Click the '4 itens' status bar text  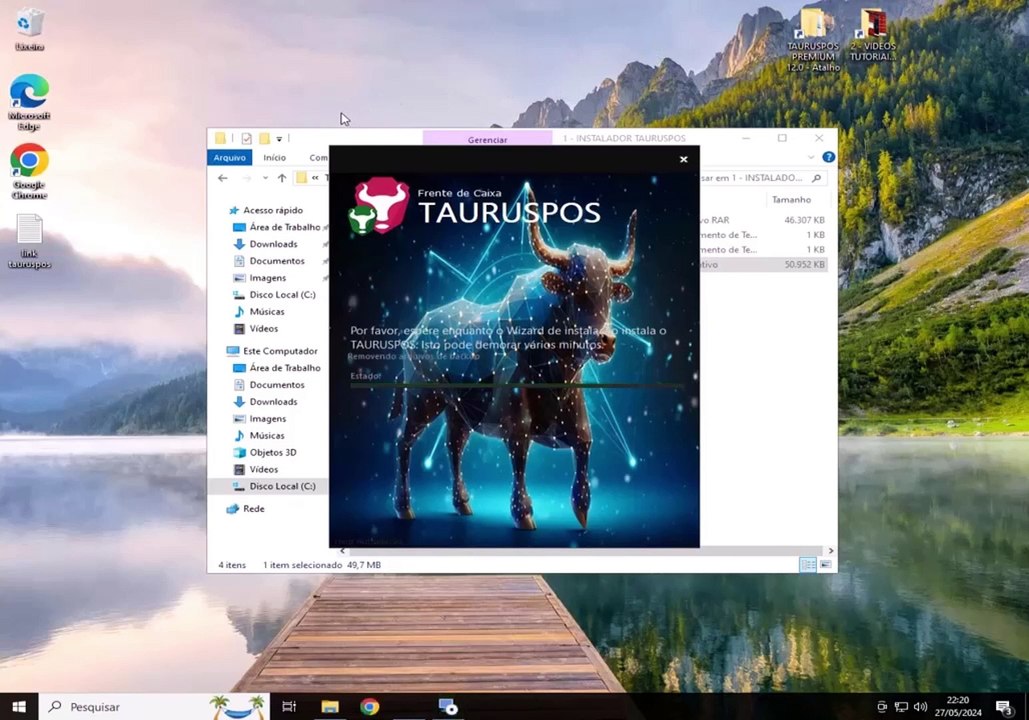point(232,565)
